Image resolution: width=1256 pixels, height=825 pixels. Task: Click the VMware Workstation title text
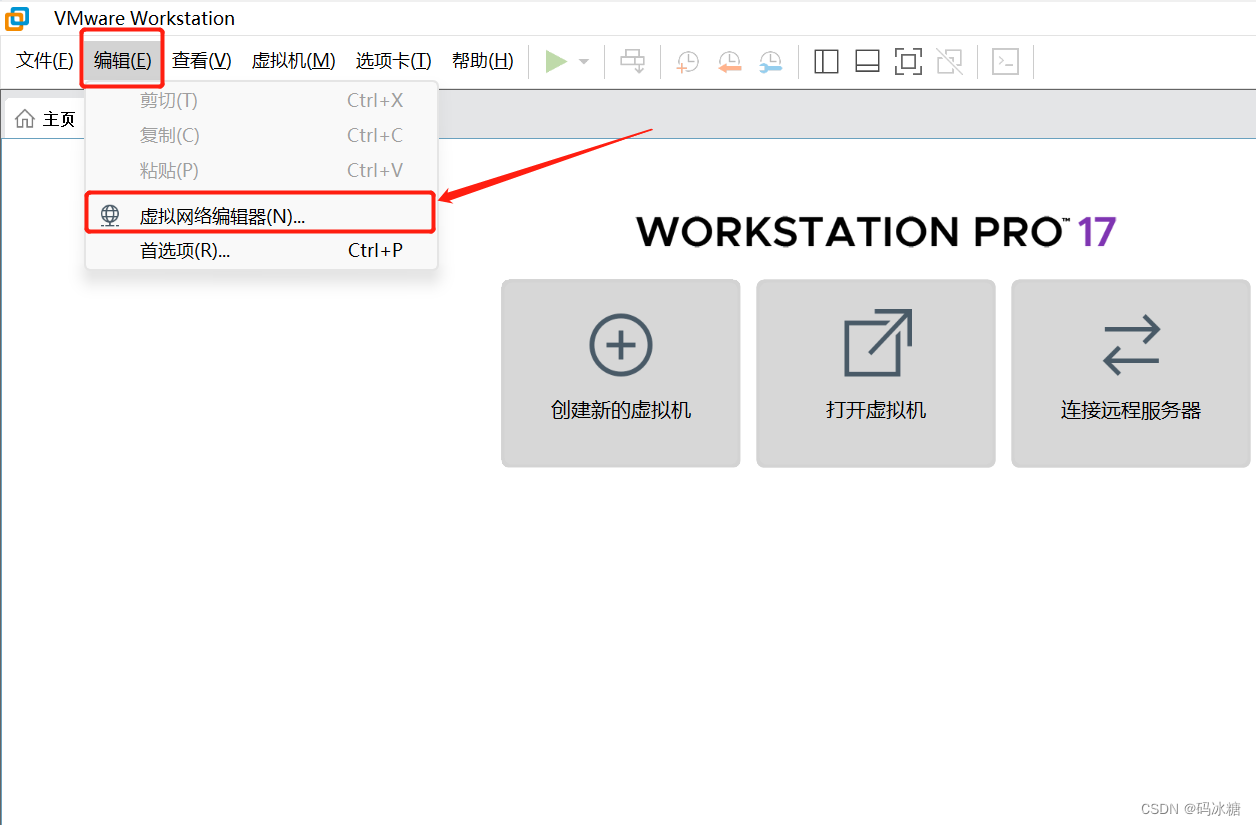point(144,19)
